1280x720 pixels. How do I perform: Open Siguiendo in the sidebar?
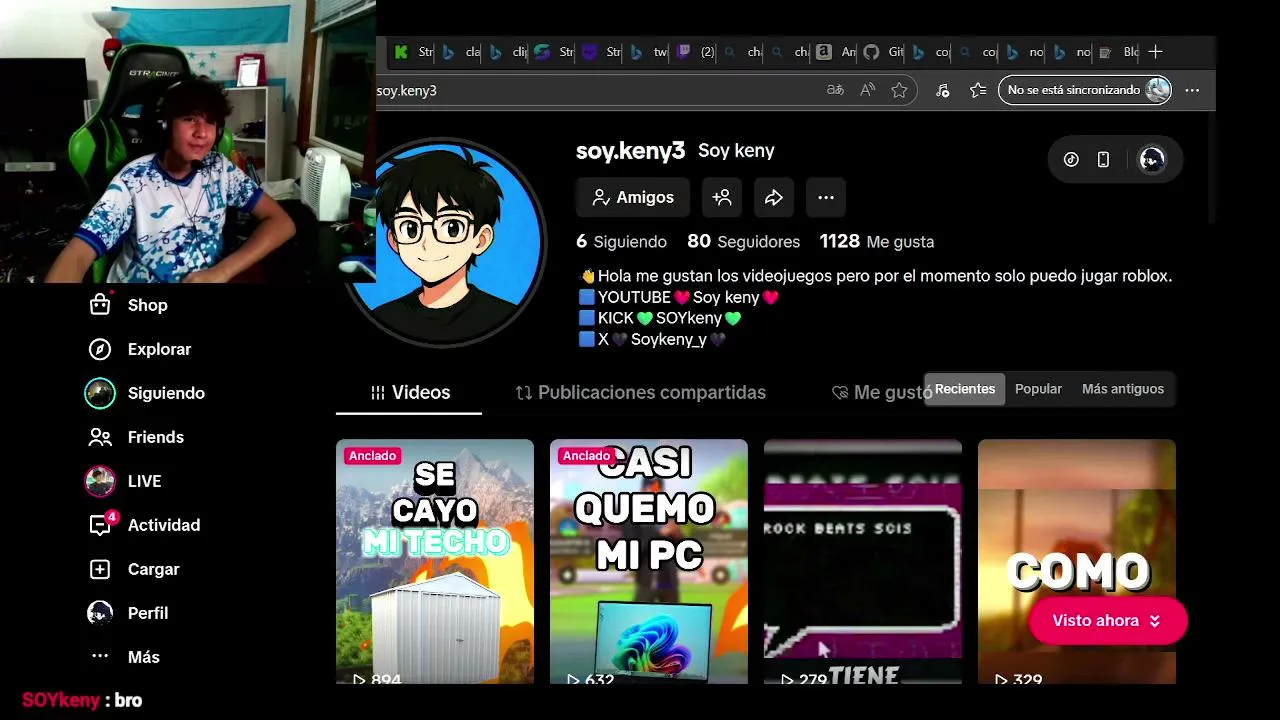pos(145,393)
